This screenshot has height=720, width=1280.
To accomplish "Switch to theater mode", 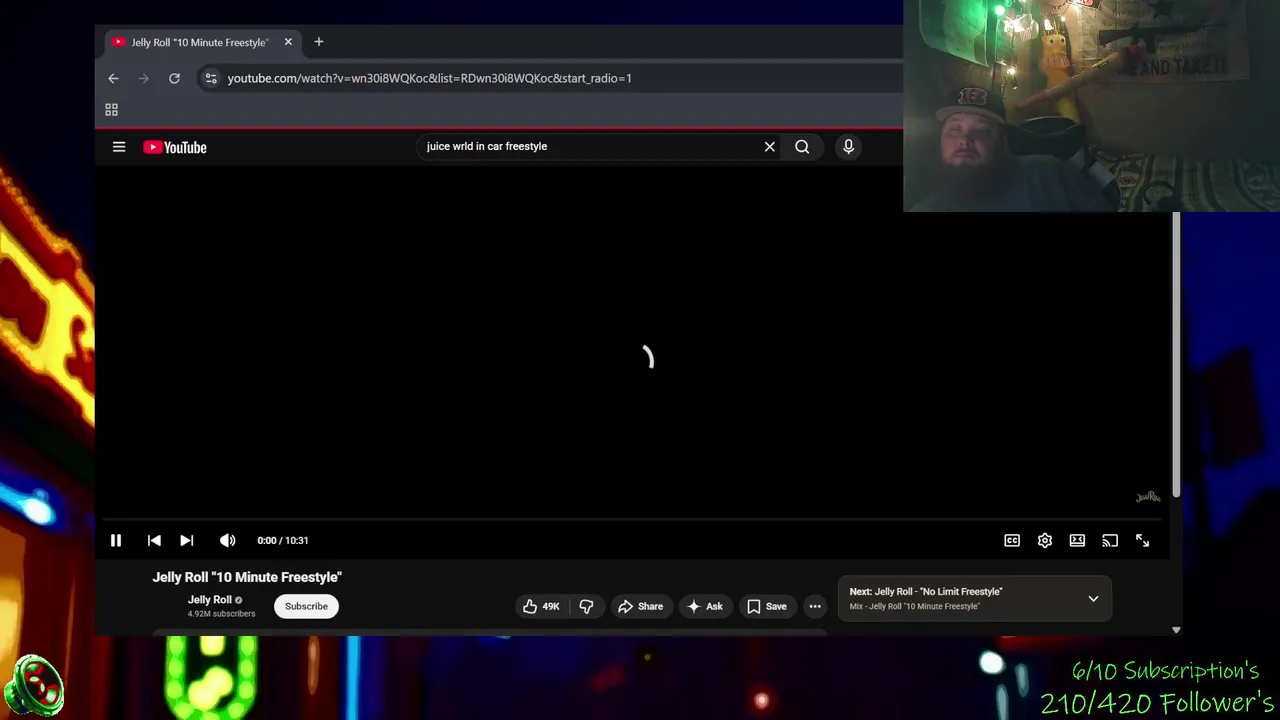I will pyautogui.click(x=1077, y=540).
